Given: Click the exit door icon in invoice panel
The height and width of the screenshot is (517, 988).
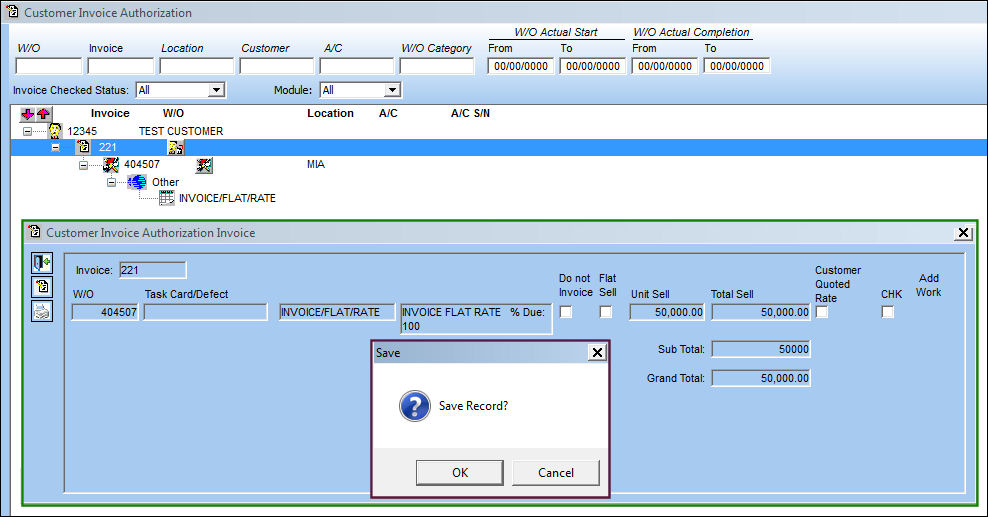Looking at the screenshot, I should click(x=42, y=263).
